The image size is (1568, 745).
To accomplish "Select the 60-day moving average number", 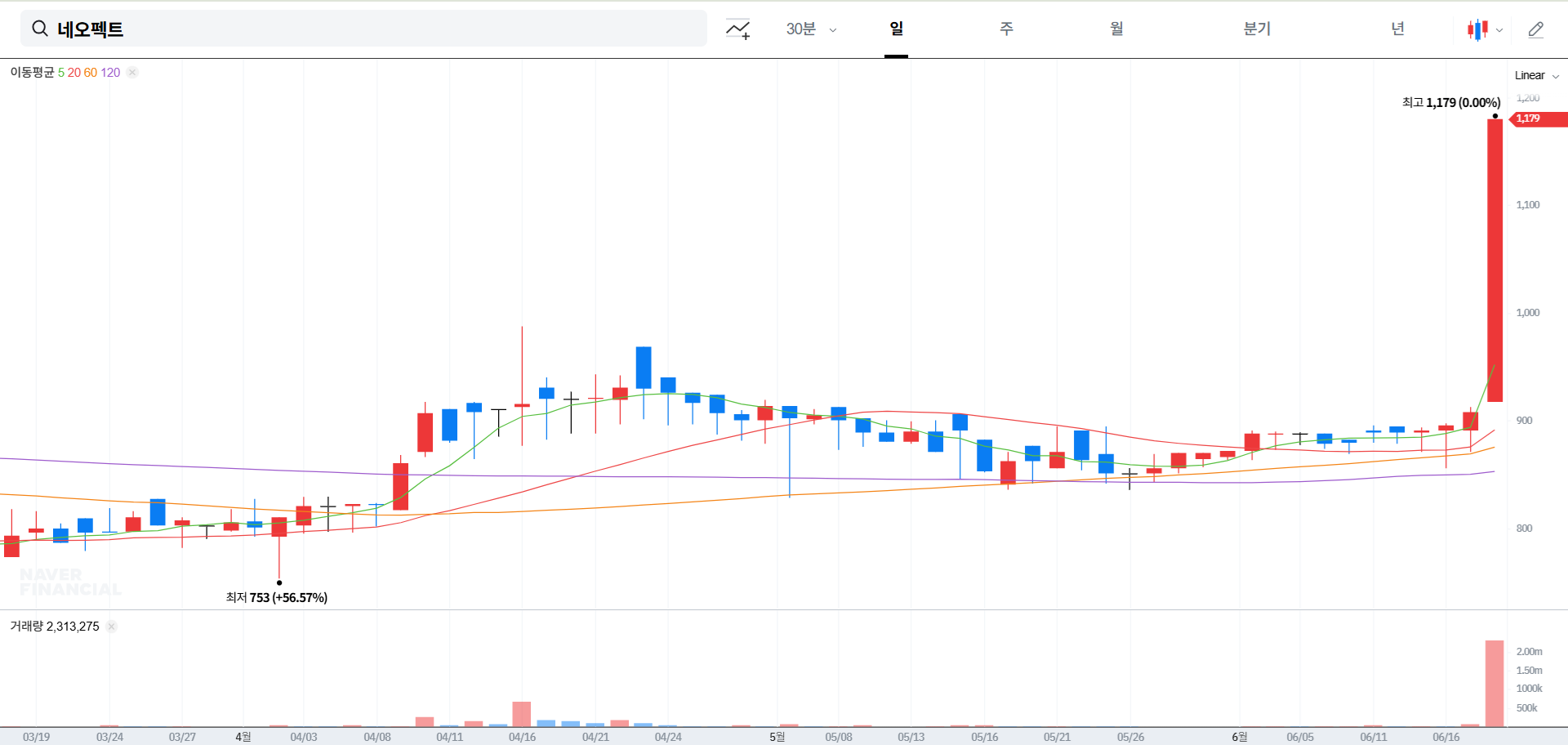I will coord(91,72).
